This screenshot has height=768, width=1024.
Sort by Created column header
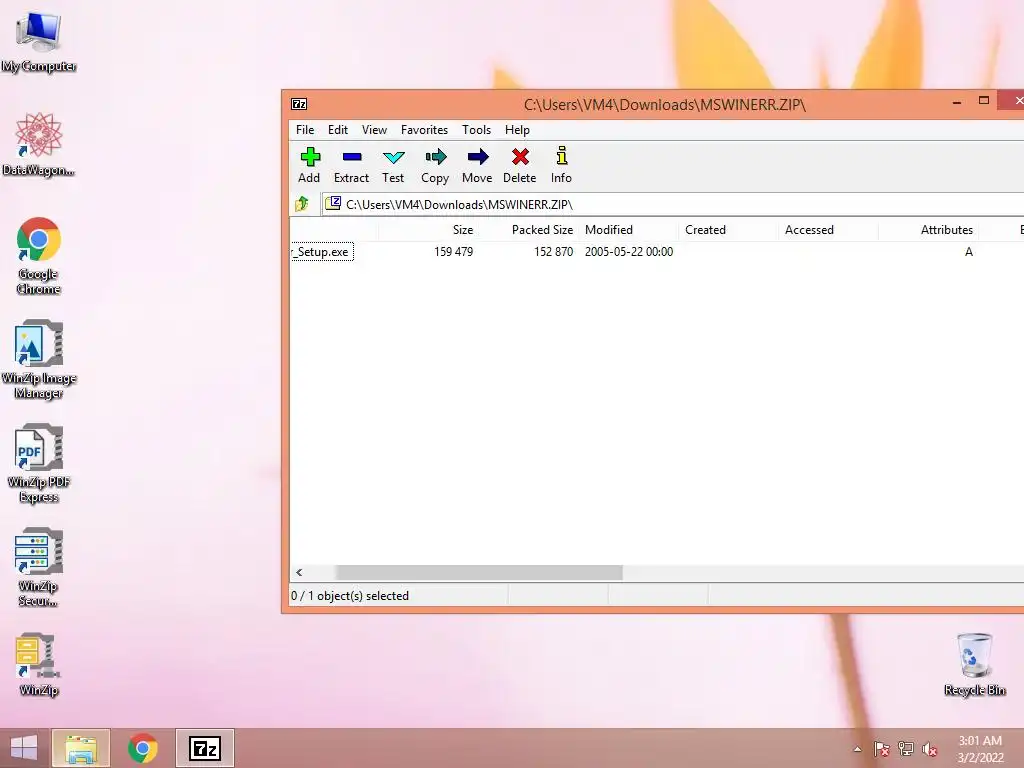click(x=728, y=230)
